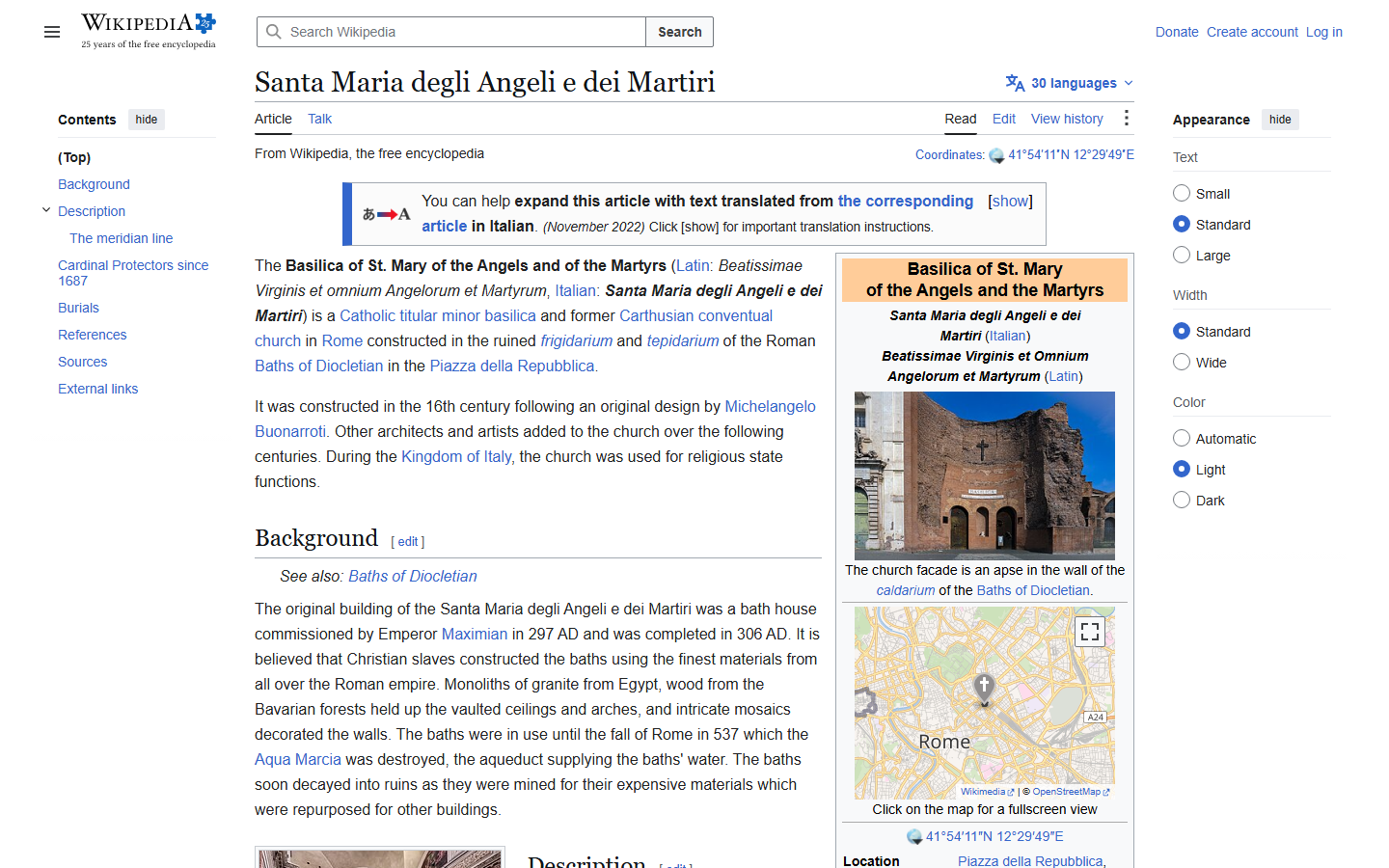Image resolution: width=1389 pixels, height=868 pixels.
Task: Open the Rome map for fullscreen view
Action: click(x=985, y=702)
